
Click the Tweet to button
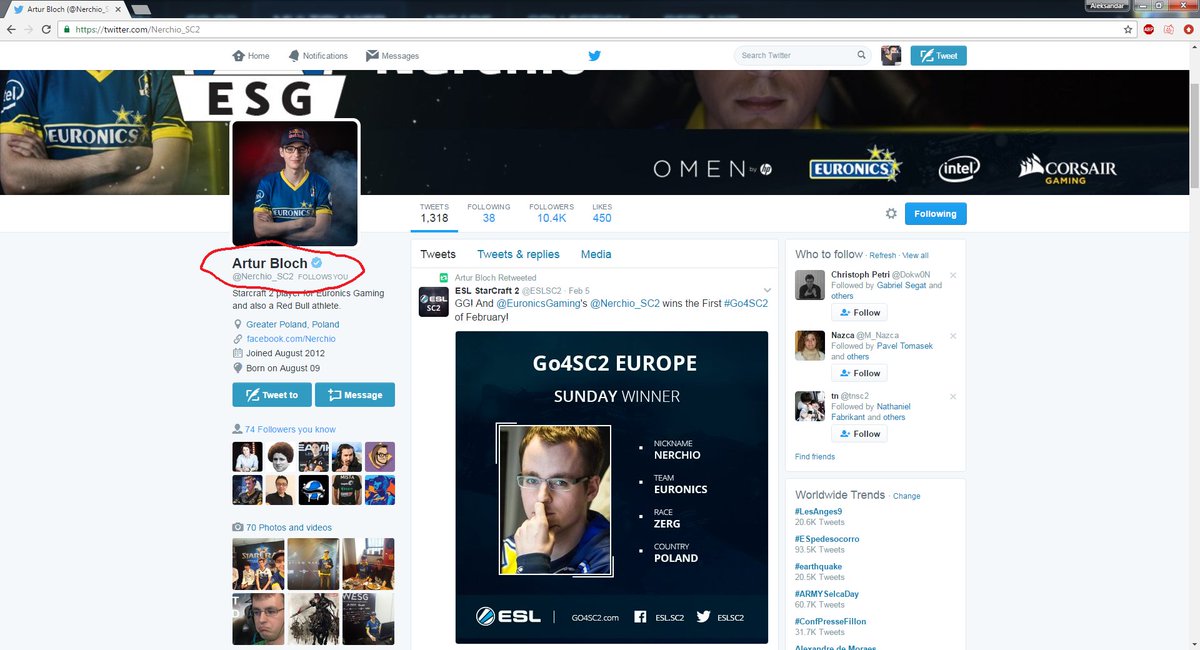point(272,394)
